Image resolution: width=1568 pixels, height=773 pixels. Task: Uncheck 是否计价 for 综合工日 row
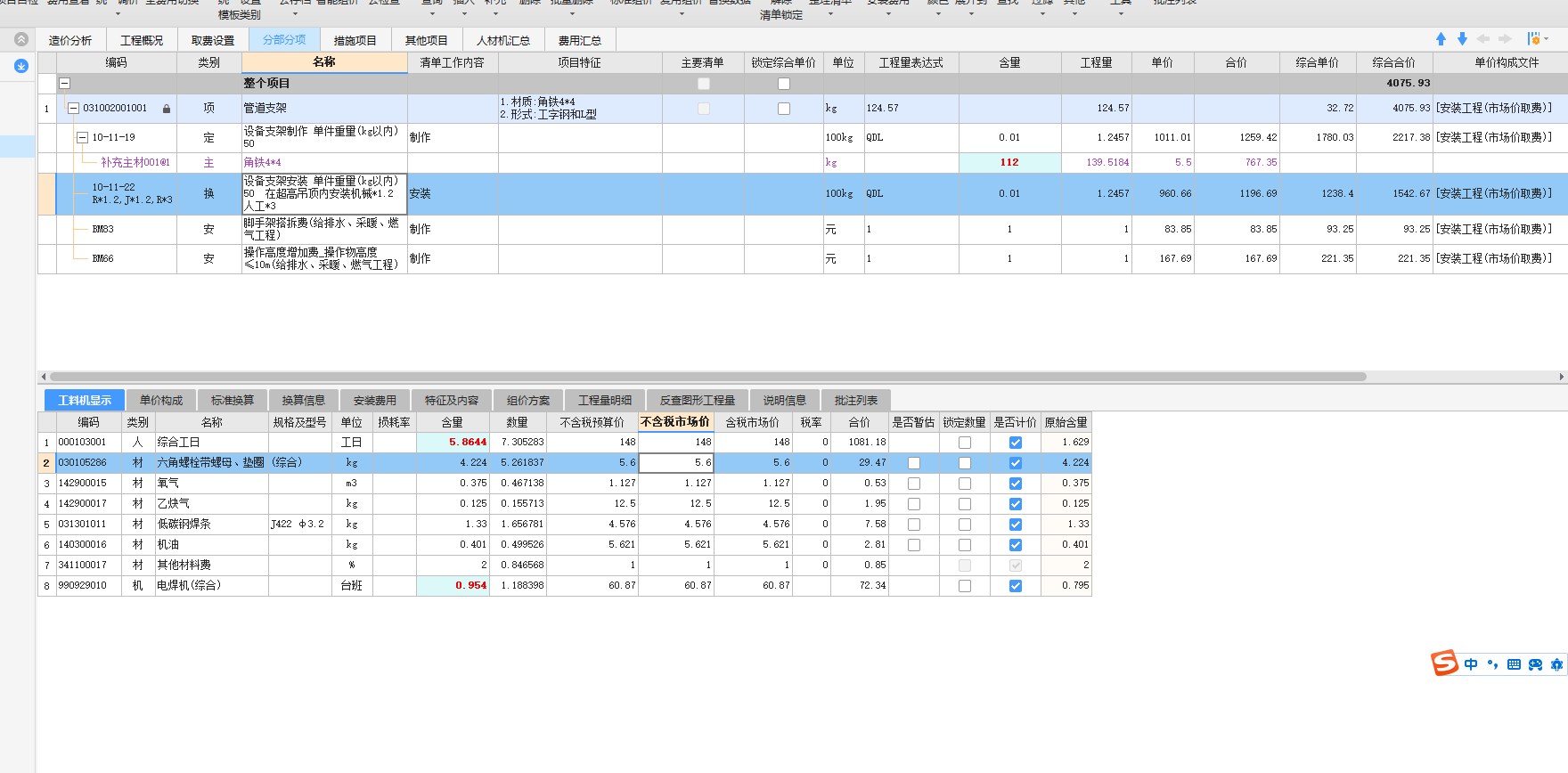click(x=1016, y=443)
